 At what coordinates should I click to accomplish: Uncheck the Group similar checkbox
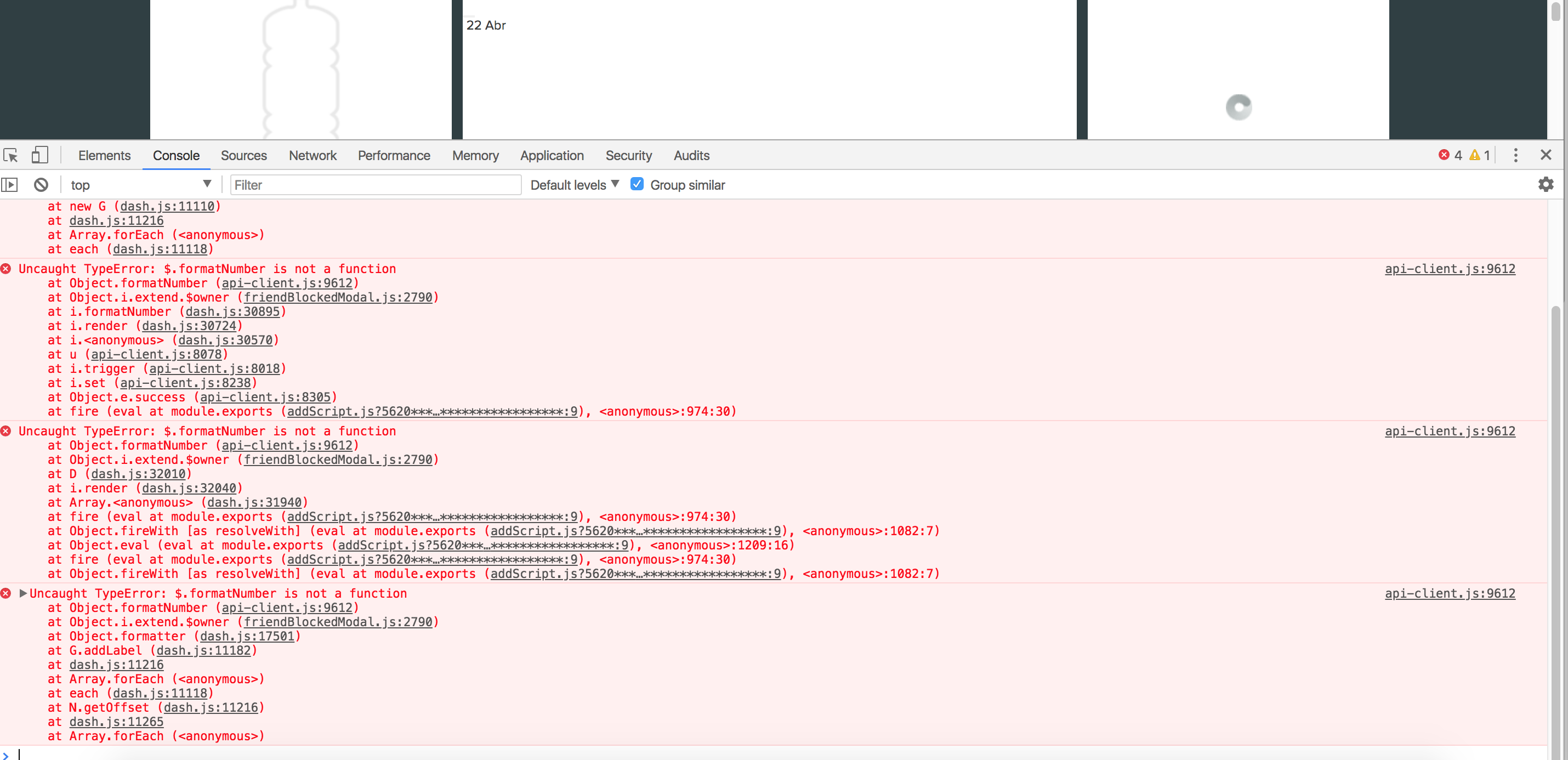point(637,184)
